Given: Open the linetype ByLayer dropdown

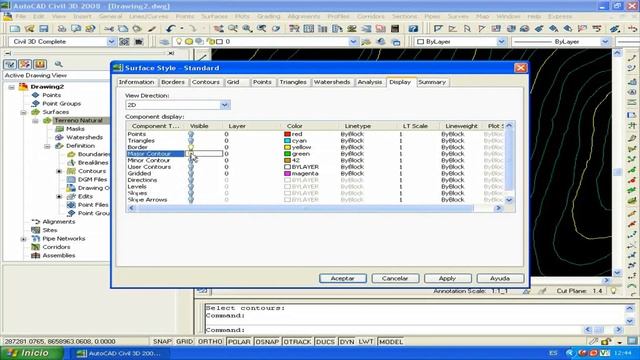Looking at the screenshot, I should [605, 42].
